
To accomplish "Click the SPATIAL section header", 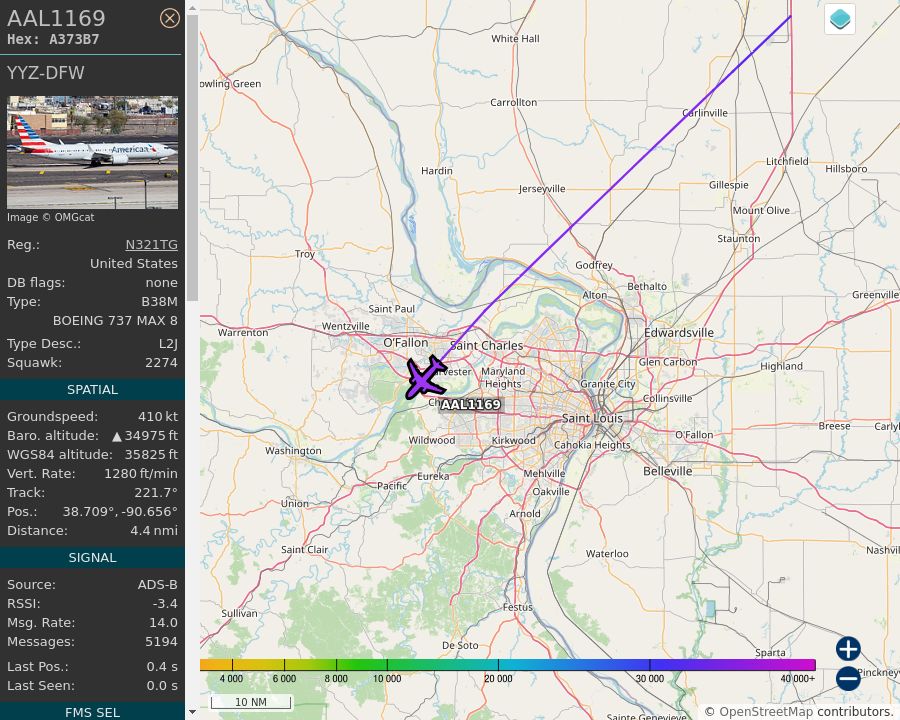I will click(x=92, y=389).
